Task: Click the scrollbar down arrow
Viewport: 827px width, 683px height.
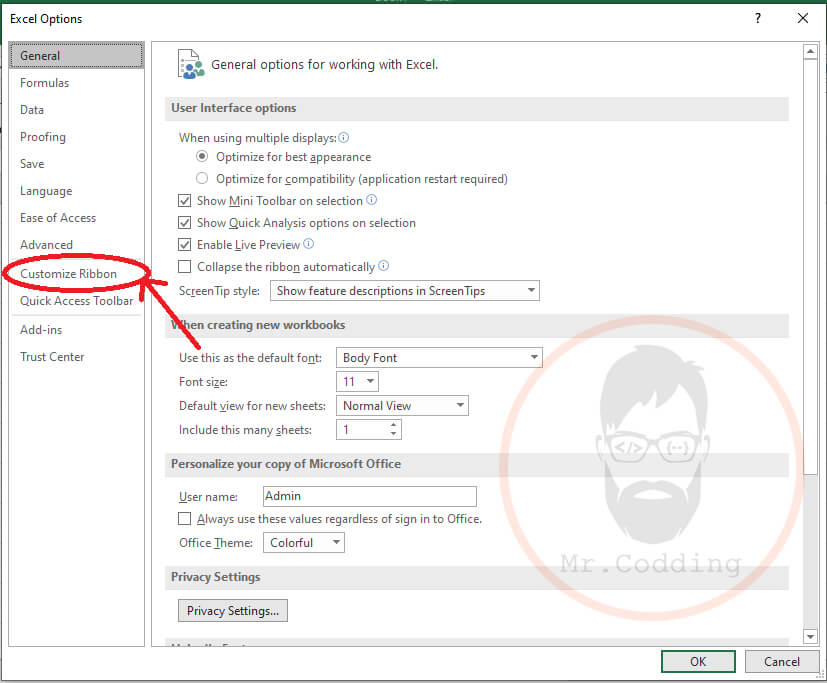Action: click(x=810, y=637)
